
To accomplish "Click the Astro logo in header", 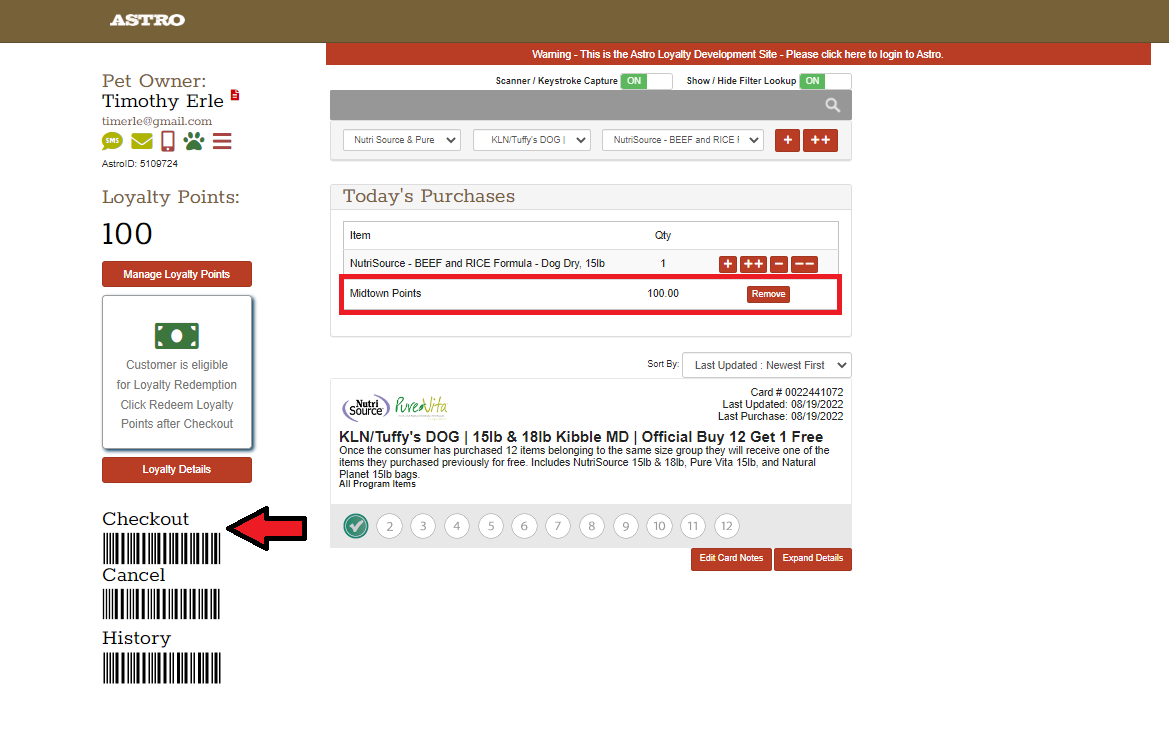I will (x=147, y=20).
